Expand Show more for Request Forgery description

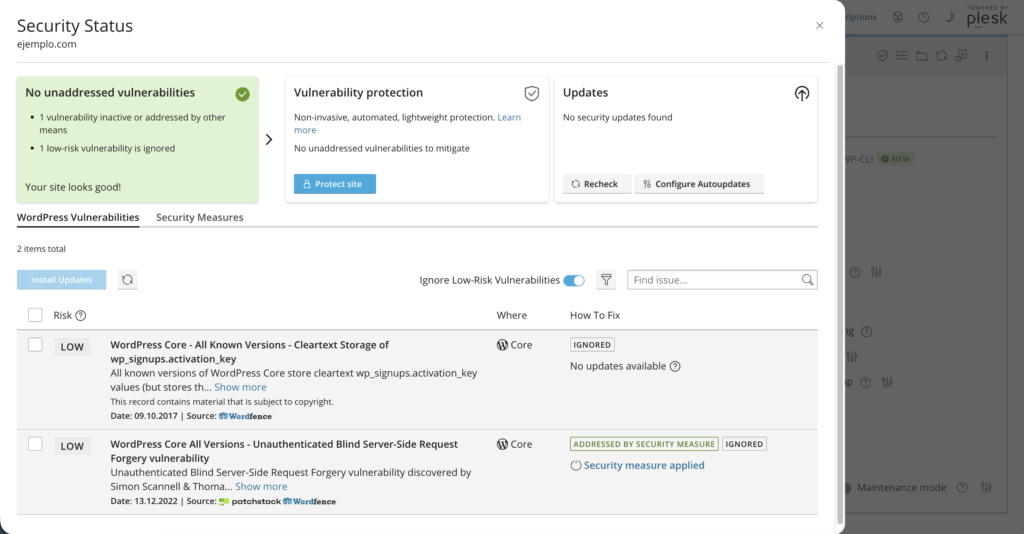tap(261, 487)
